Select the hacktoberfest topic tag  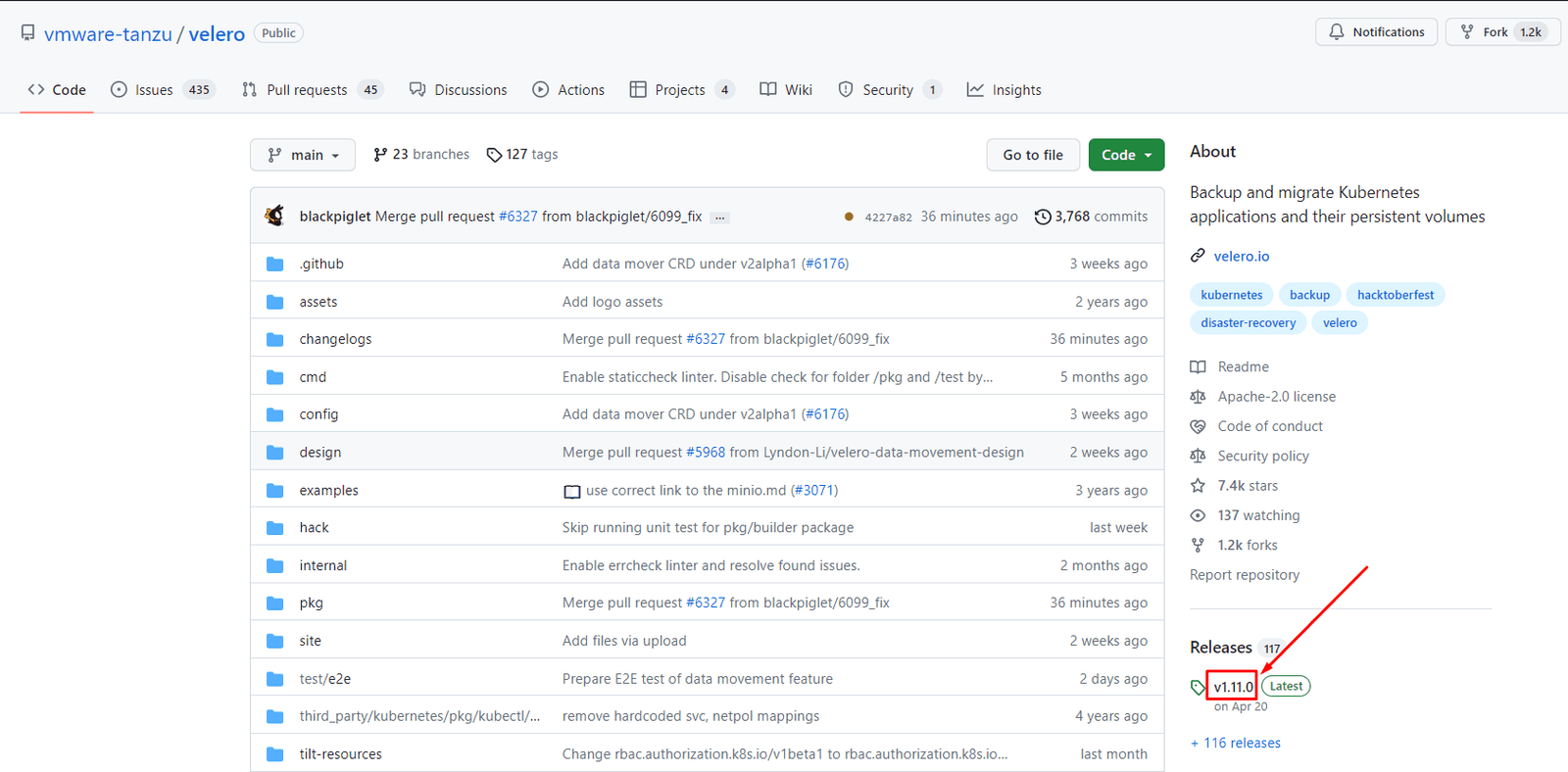[1396, 295]
